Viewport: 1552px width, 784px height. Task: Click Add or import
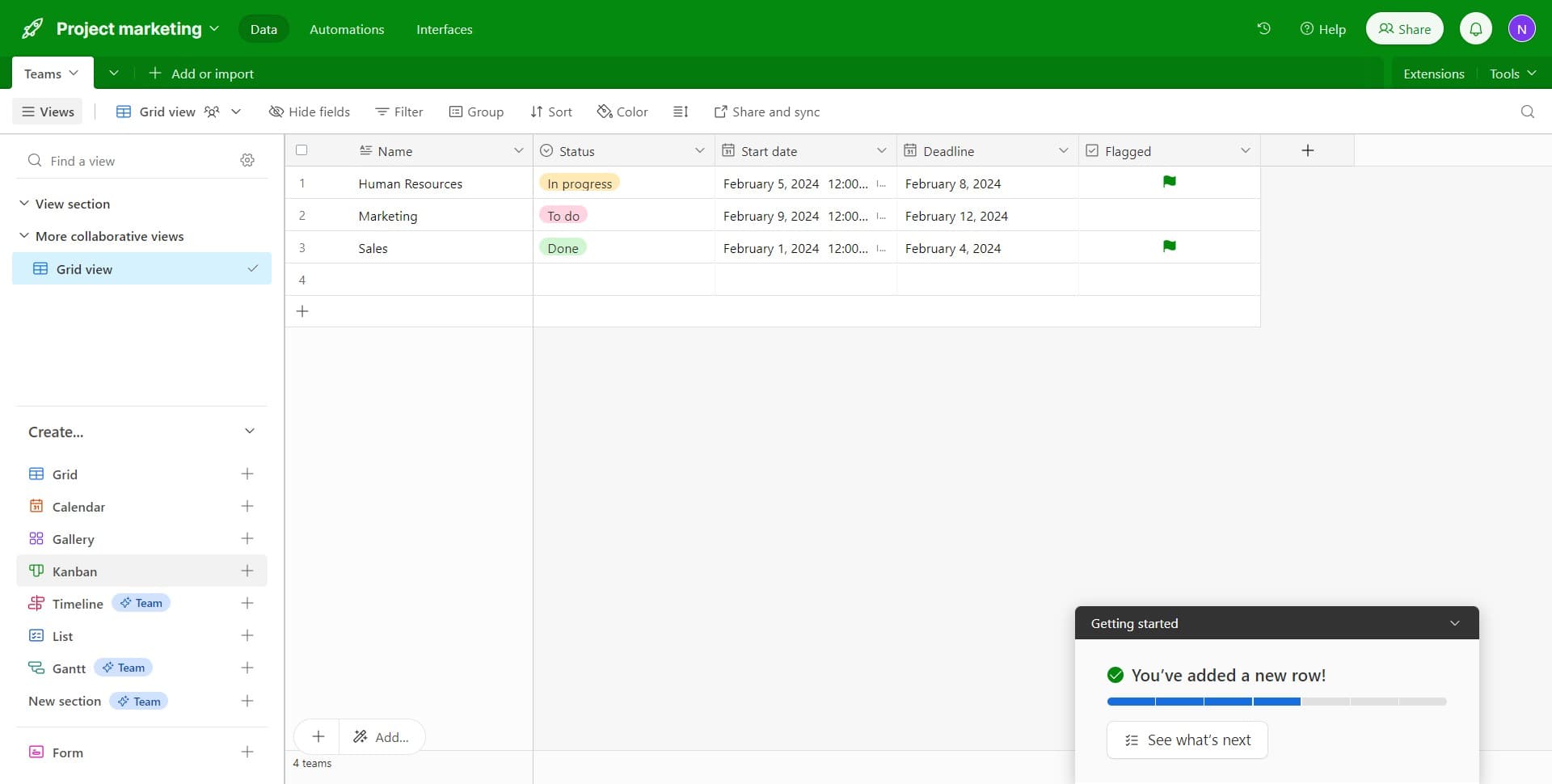coord(201,73)
